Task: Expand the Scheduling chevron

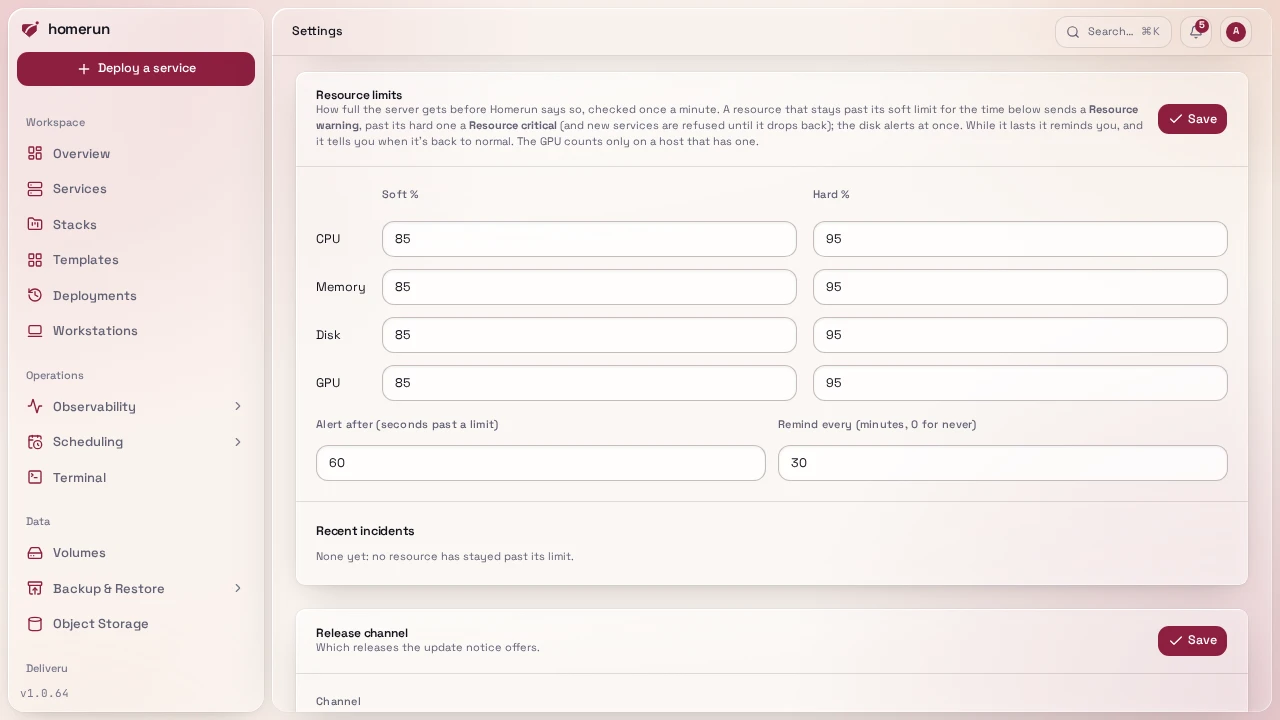Action: point(238,442)
